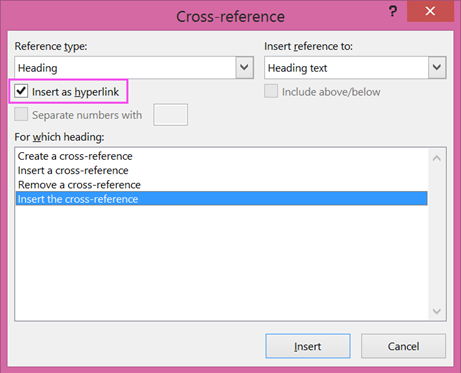Click the Insert button
461x373 pixels.
[x=308, y=346]
